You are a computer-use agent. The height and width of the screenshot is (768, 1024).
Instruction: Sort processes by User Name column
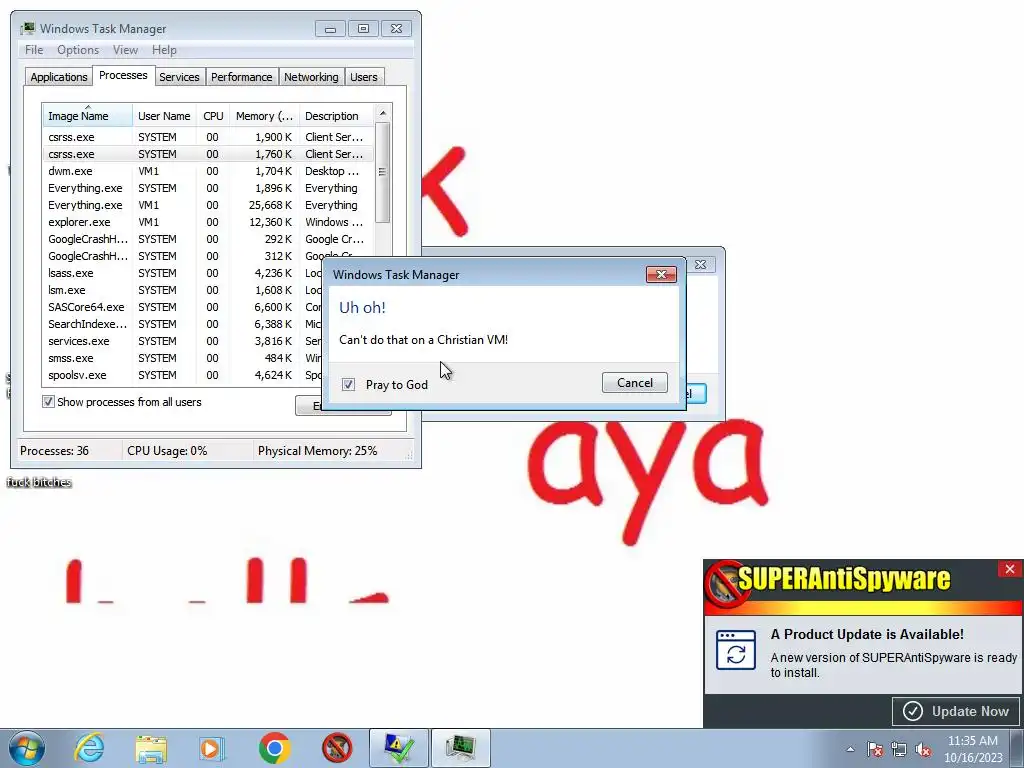point(164,116)
